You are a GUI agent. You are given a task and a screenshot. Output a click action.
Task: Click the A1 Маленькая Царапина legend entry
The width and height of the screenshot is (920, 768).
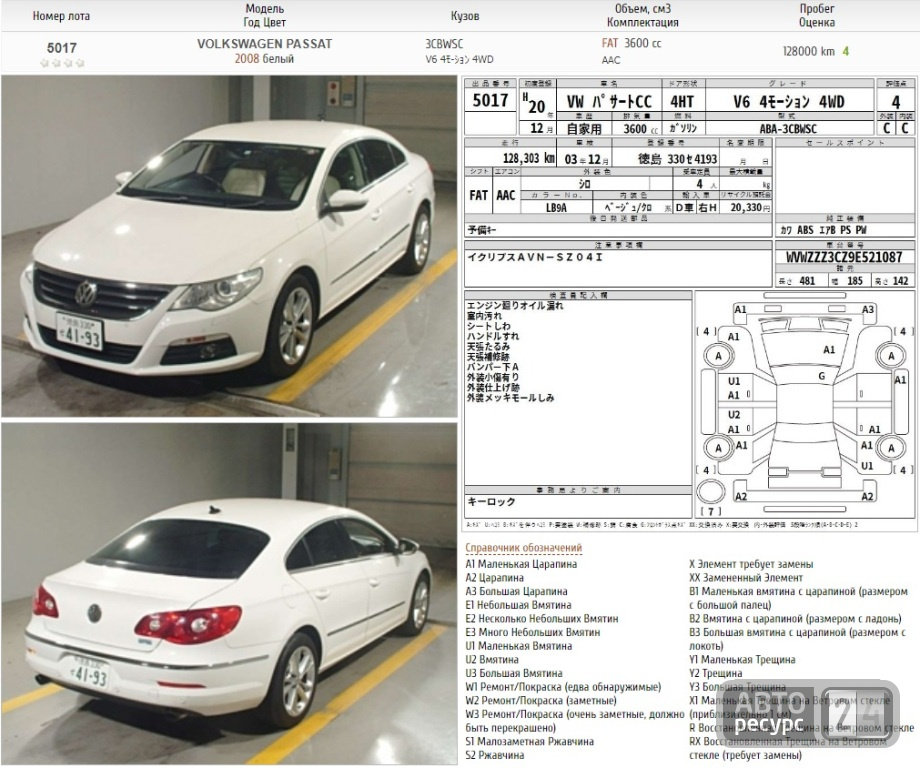click(x=521, y=564)
